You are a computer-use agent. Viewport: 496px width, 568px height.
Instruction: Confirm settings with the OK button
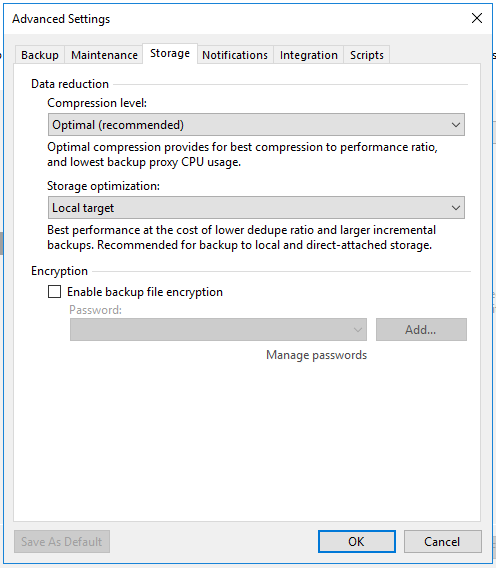coord(357,542)
